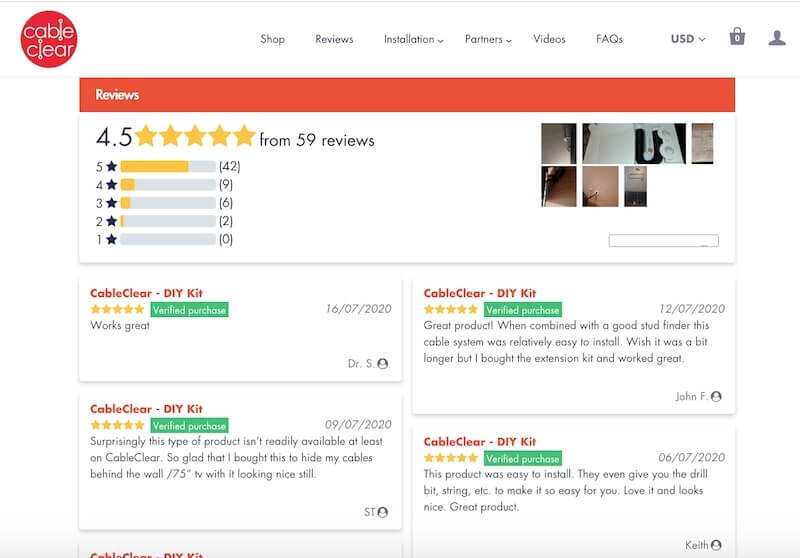Click Verified purchase badge on John F. review
This screenshot has width=800, height=558.
tap(523, 310)
